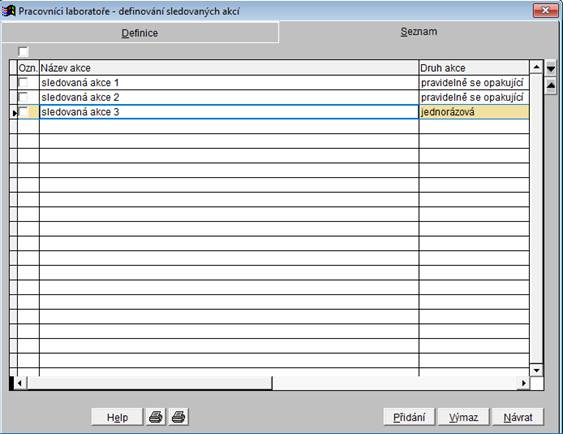
Task: Switch to the Definice tab
Action: 140,33
